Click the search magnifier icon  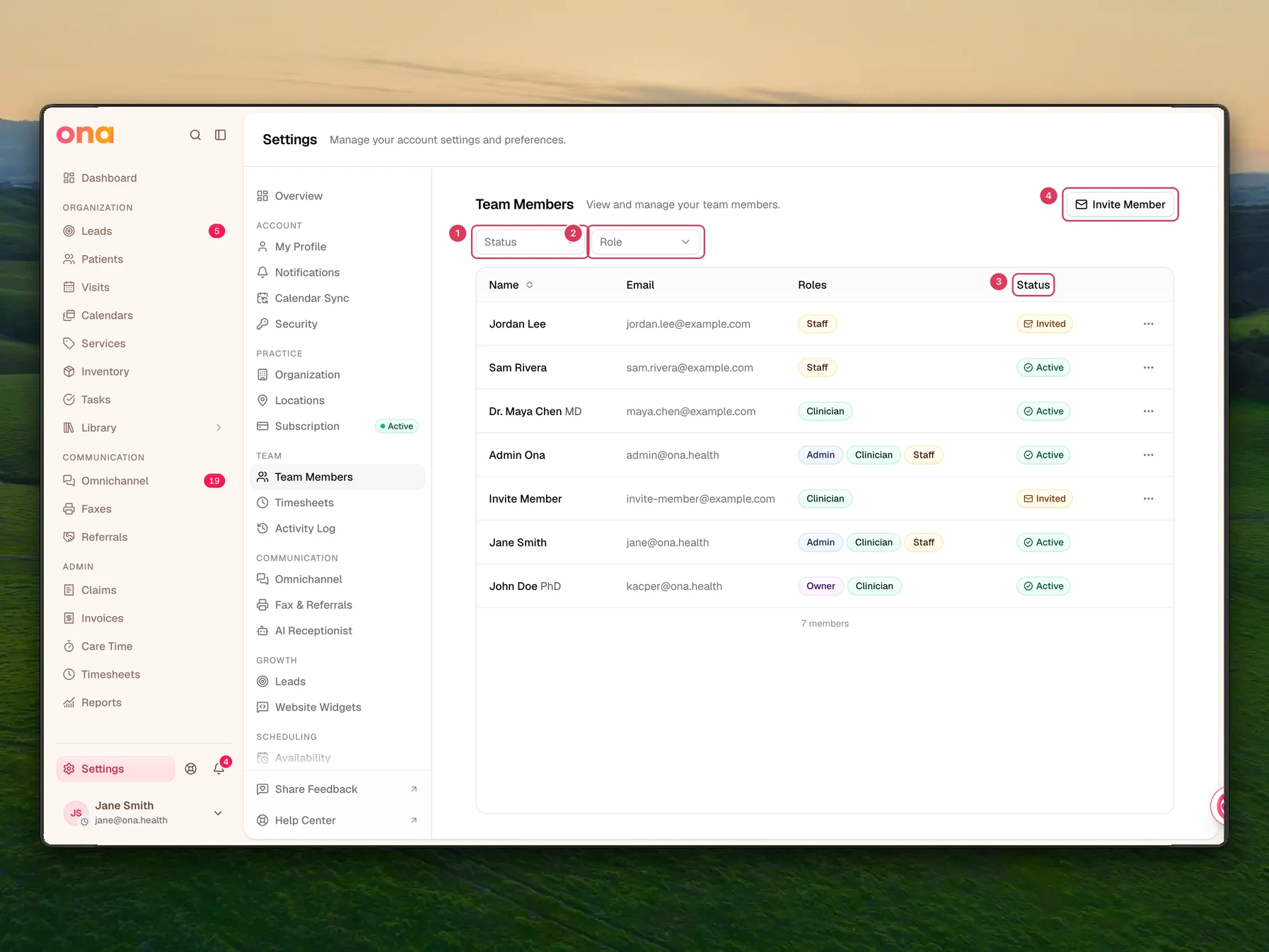point(195,135)
